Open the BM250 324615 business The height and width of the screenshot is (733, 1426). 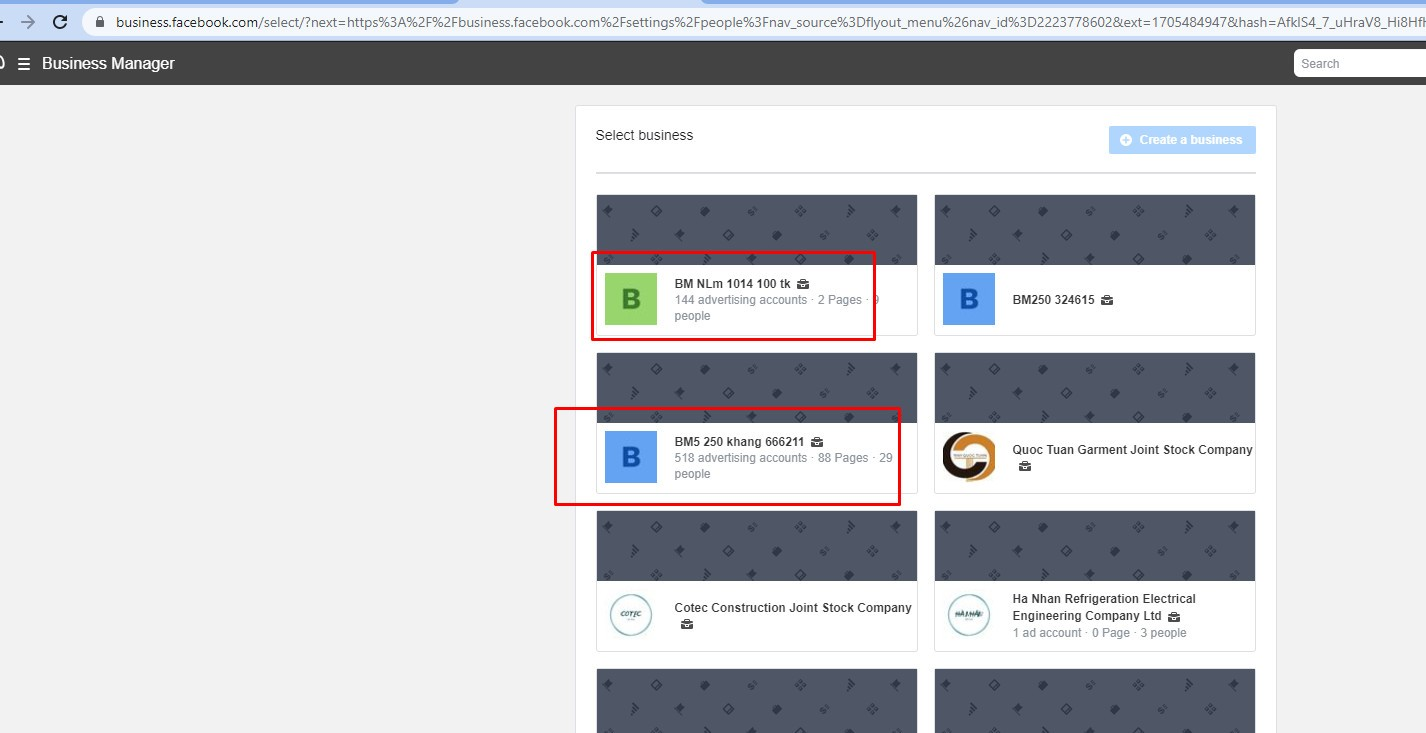[1053, 299]
